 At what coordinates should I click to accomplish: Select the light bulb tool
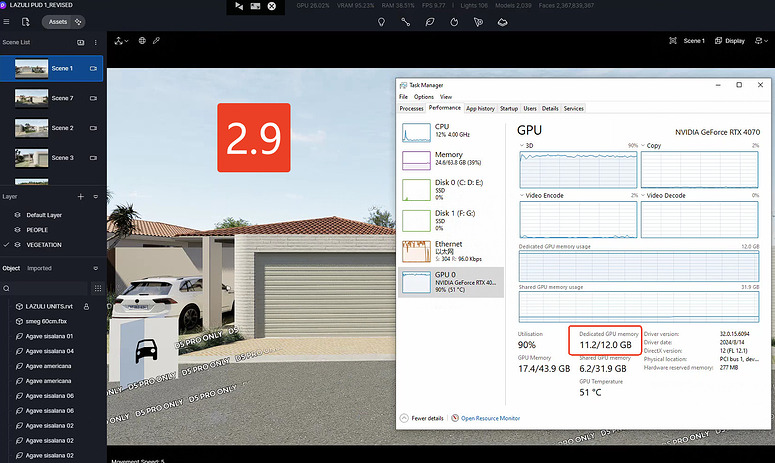(x=381, y=22)
